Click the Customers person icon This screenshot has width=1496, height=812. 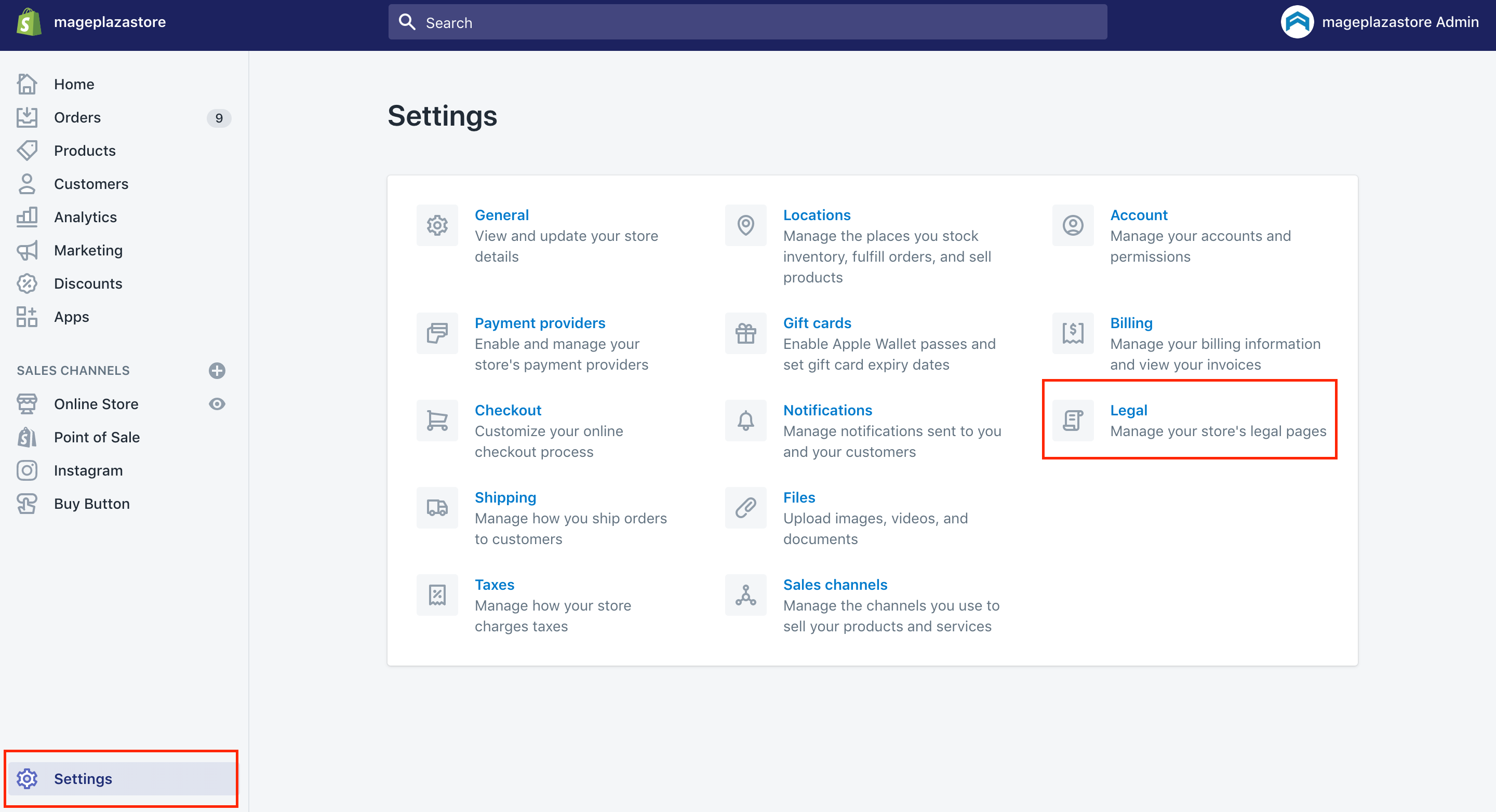click(26, 184)
